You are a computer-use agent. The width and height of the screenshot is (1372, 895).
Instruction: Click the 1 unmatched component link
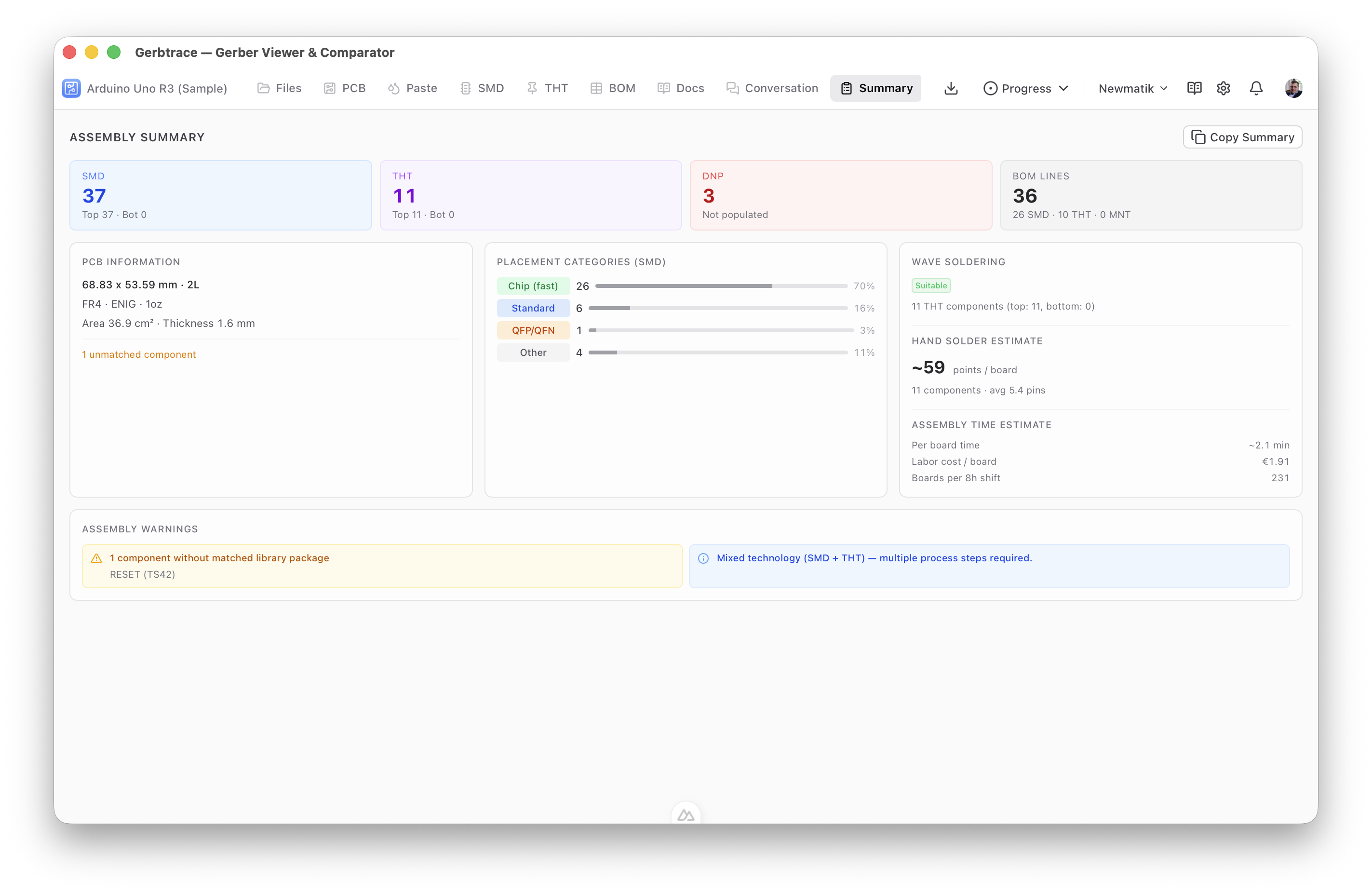pyautogui.click(x=139, y=354)
